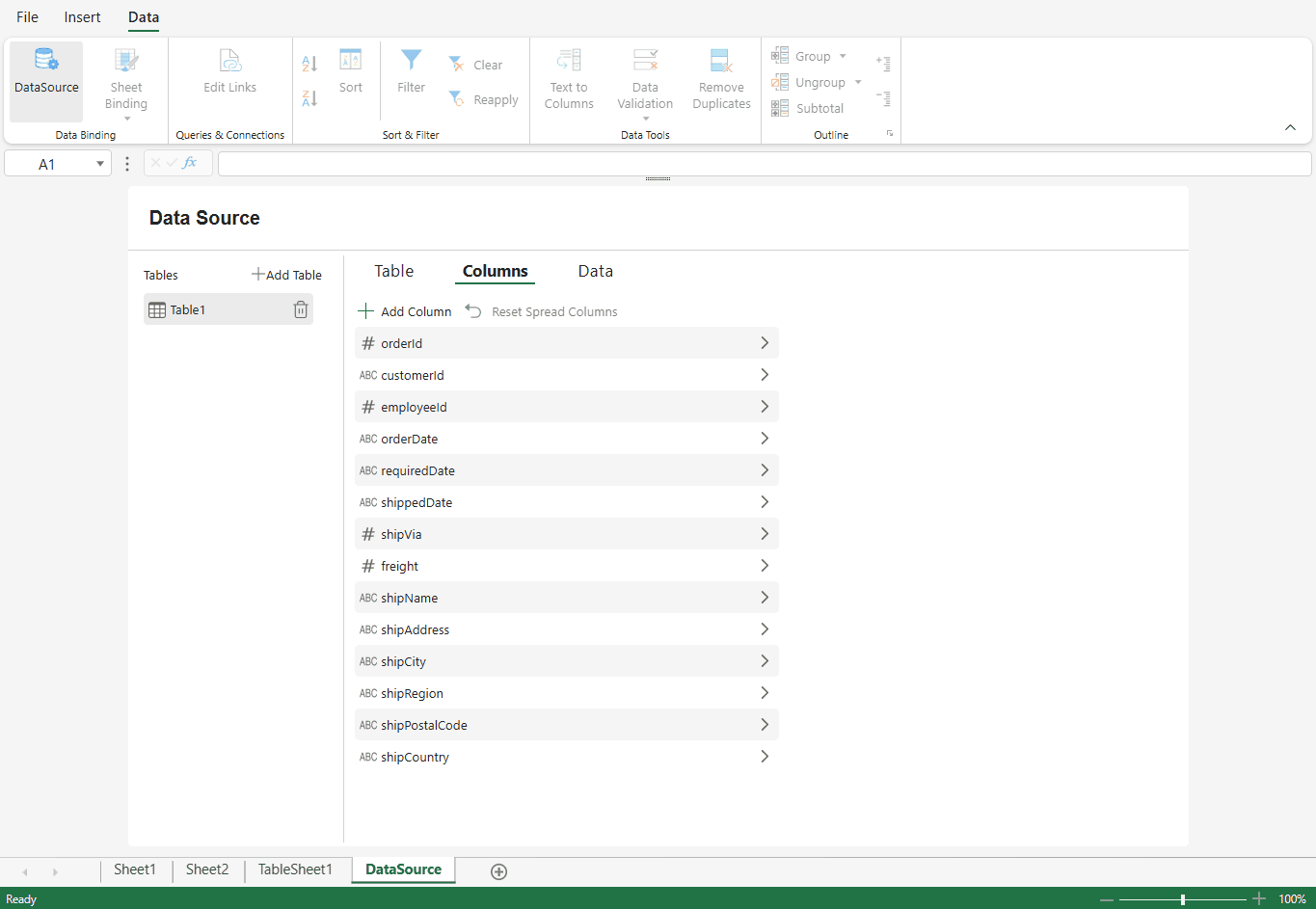The width and height of the screenshot is (1316, 909).
Task: Click the Add Table button
Action: tap(286, 275)
